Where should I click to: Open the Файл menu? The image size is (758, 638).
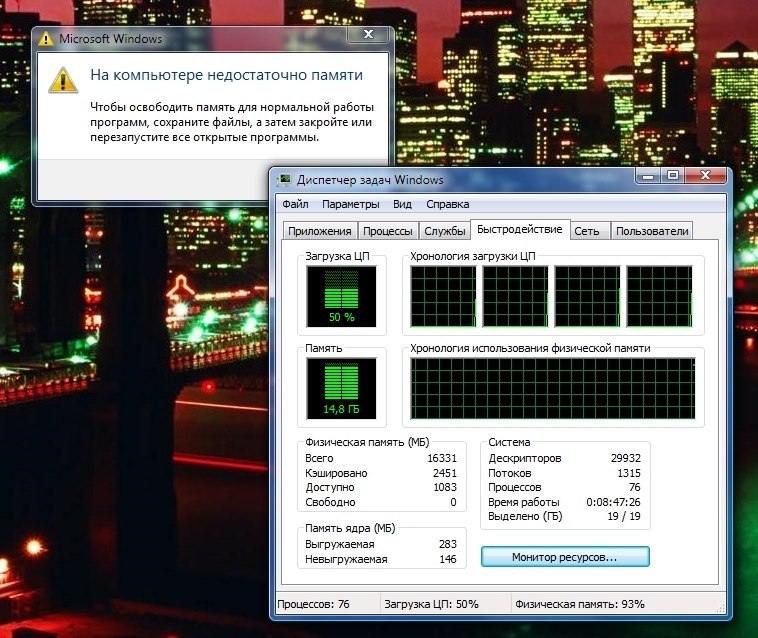click(x=295, y=204)
